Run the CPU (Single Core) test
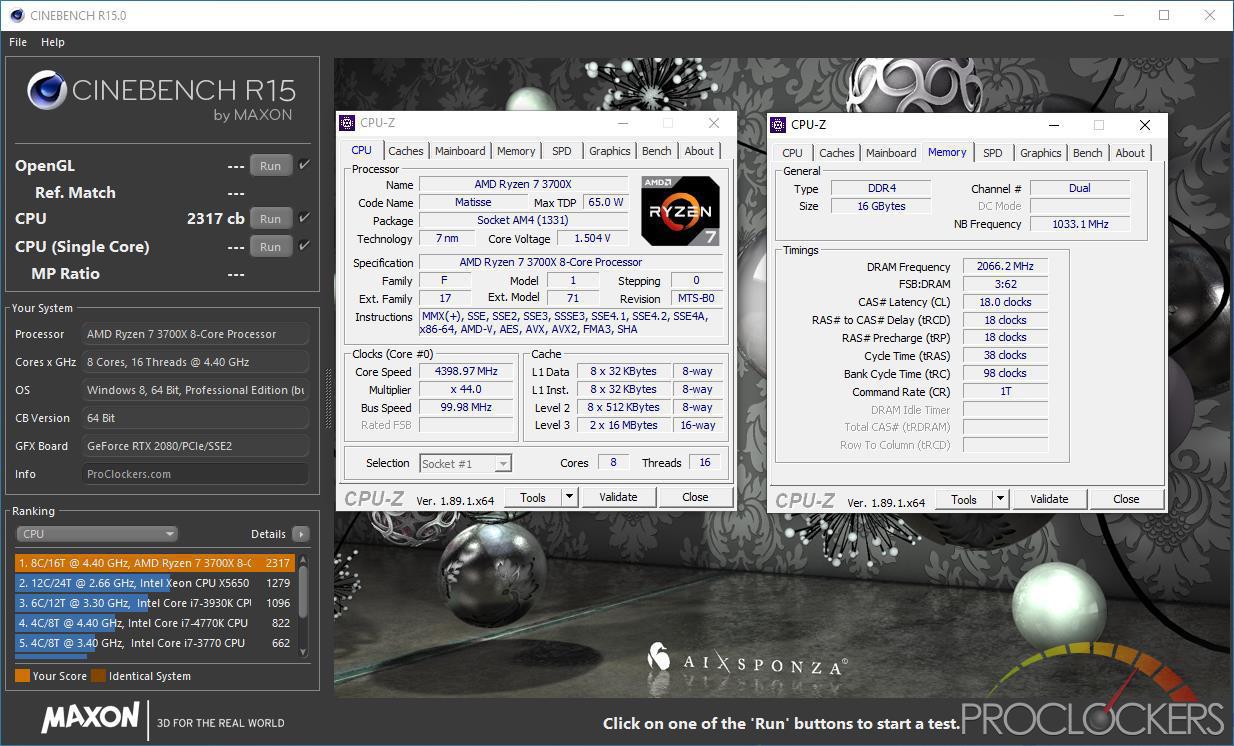 coord(271,246)
